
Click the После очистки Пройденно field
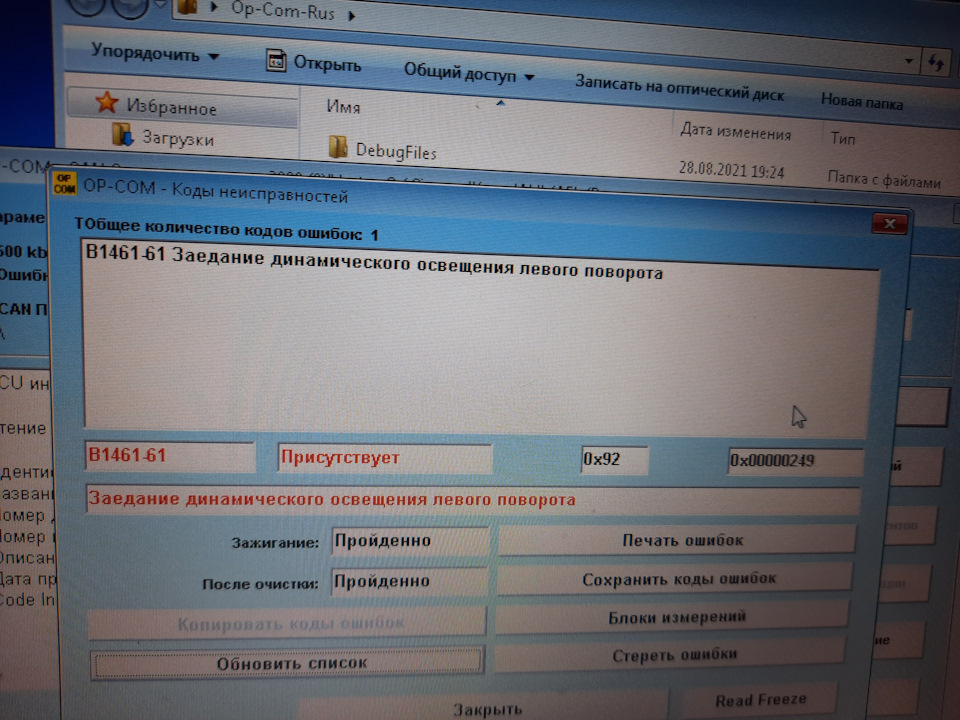(409, 581)
